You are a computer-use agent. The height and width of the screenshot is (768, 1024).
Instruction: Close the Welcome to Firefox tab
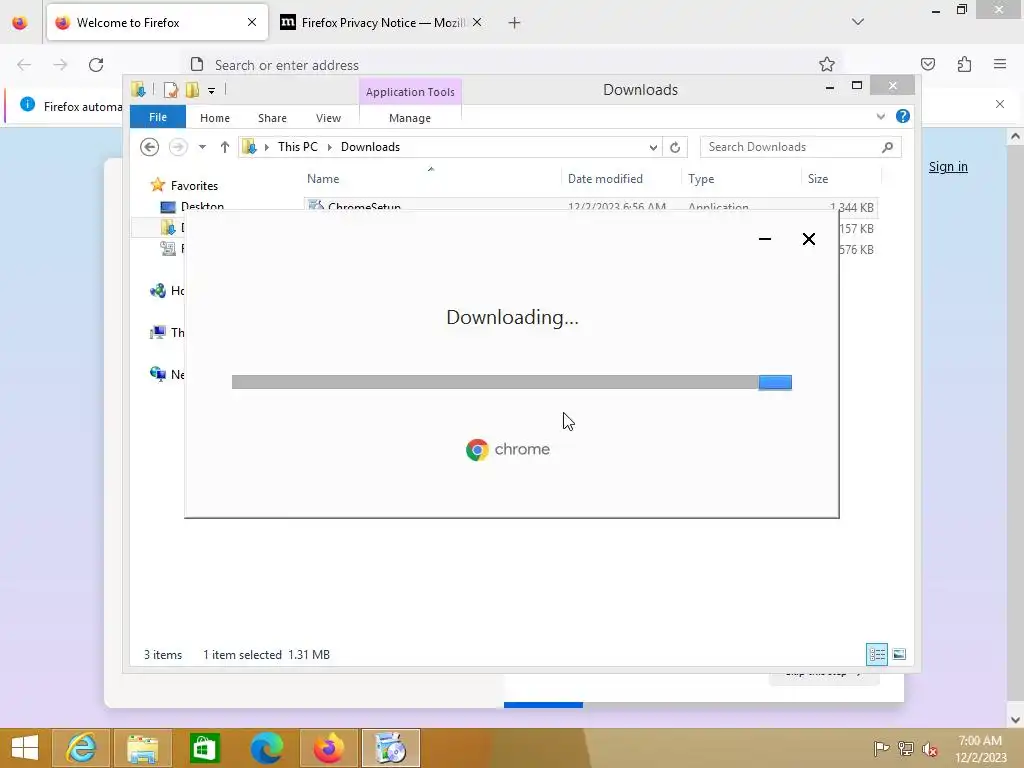pyautogui.click(x=251, y=23)
